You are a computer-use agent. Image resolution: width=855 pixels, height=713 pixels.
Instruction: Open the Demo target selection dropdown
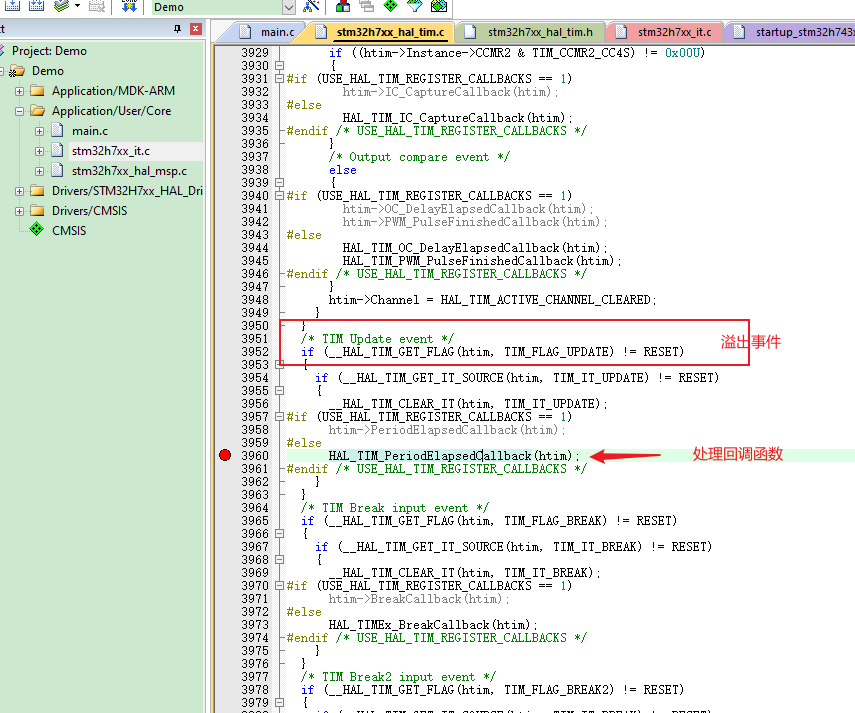[289, 7]
